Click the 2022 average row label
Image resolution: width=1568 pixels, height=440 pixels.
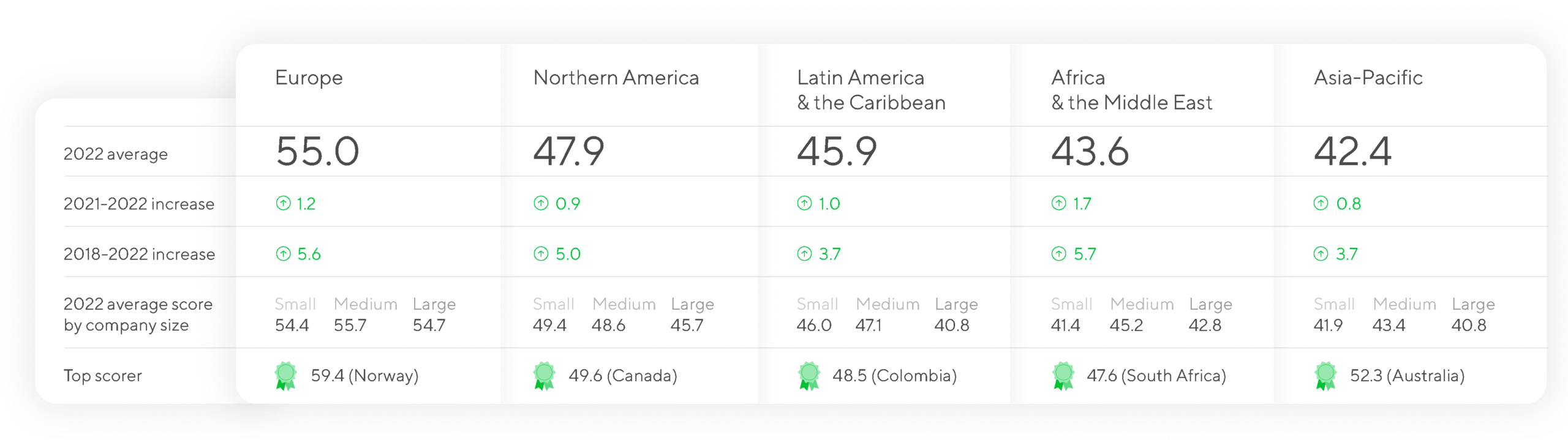(x=115, y=154)
